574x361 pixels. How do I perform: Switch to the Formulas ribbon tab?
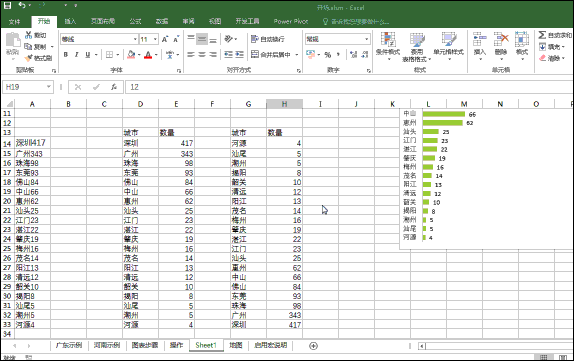135,21
